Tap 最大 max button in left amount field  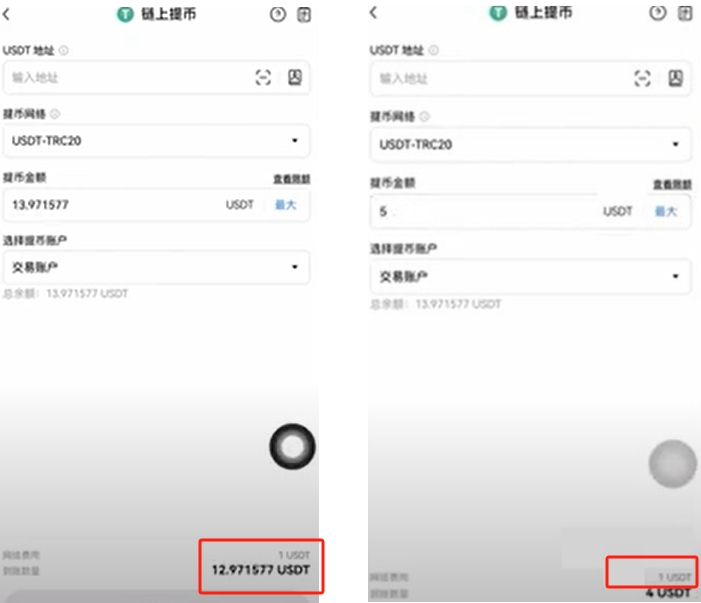[x=286, y=205]
